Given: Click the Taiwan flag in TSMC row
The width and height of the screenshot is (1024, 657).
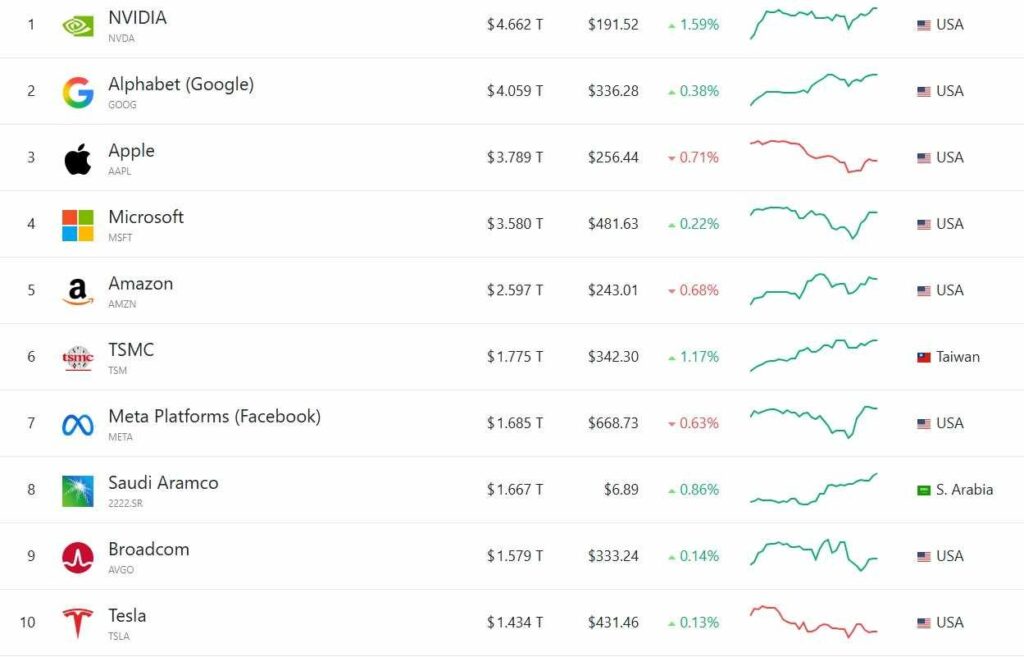Looking at the screenshot, I should tap(924, 357).
